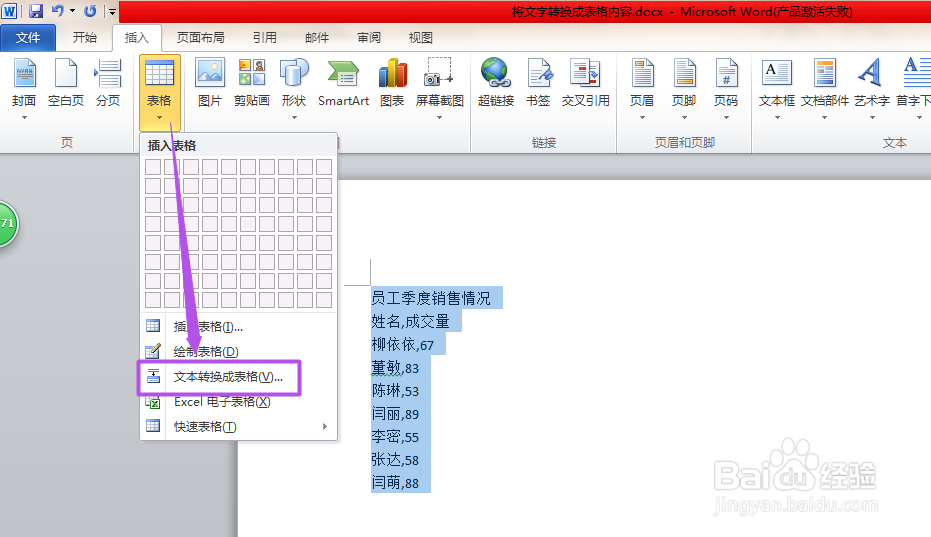The height and width of the screenshot is (537, 931).
Task: Expand the Quick Tables (快速表格) submenu arrow
Action: pos(325,427)
